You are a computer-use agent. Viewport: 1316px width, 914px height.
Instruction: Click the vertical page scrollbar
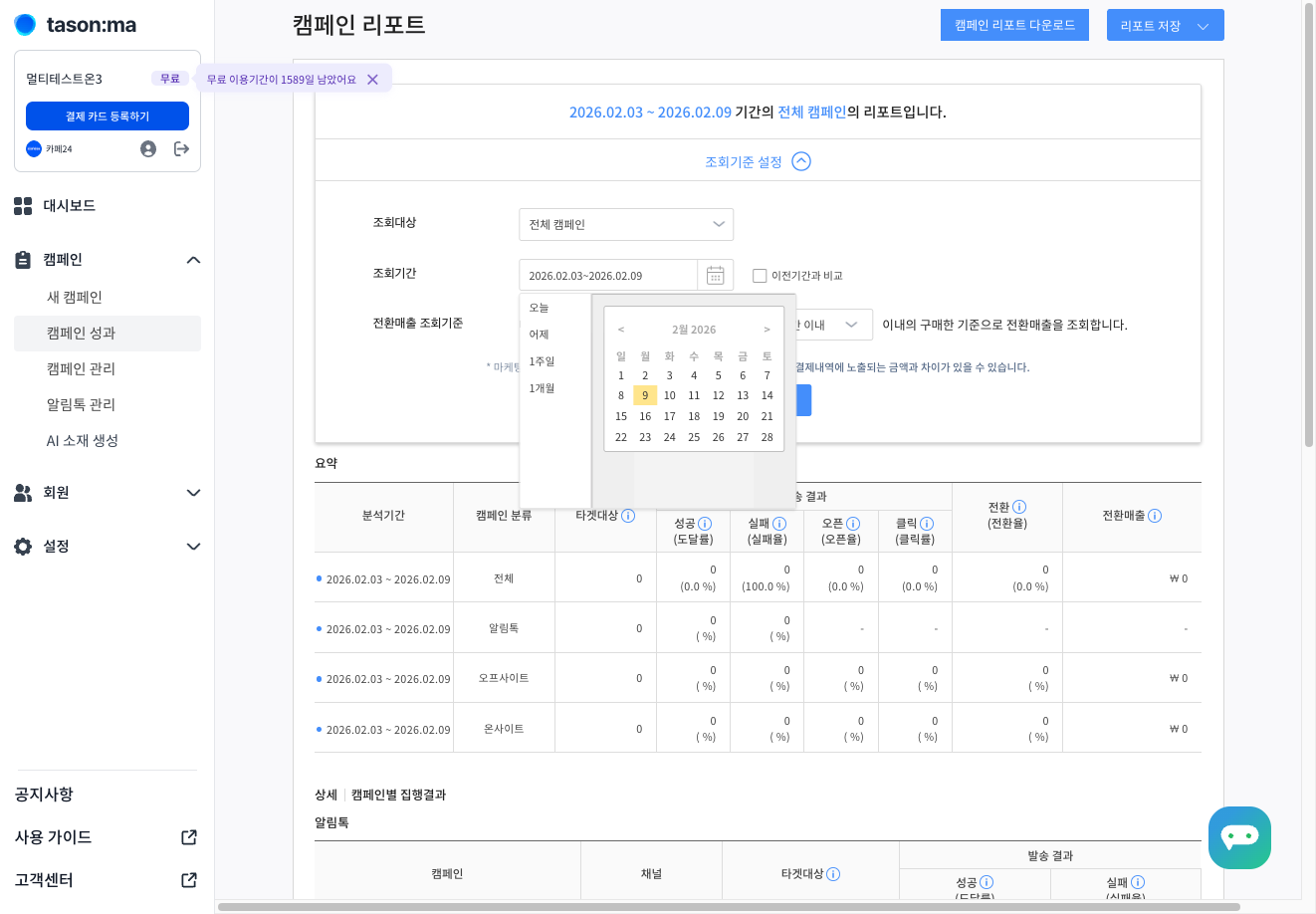point(1309,224)
